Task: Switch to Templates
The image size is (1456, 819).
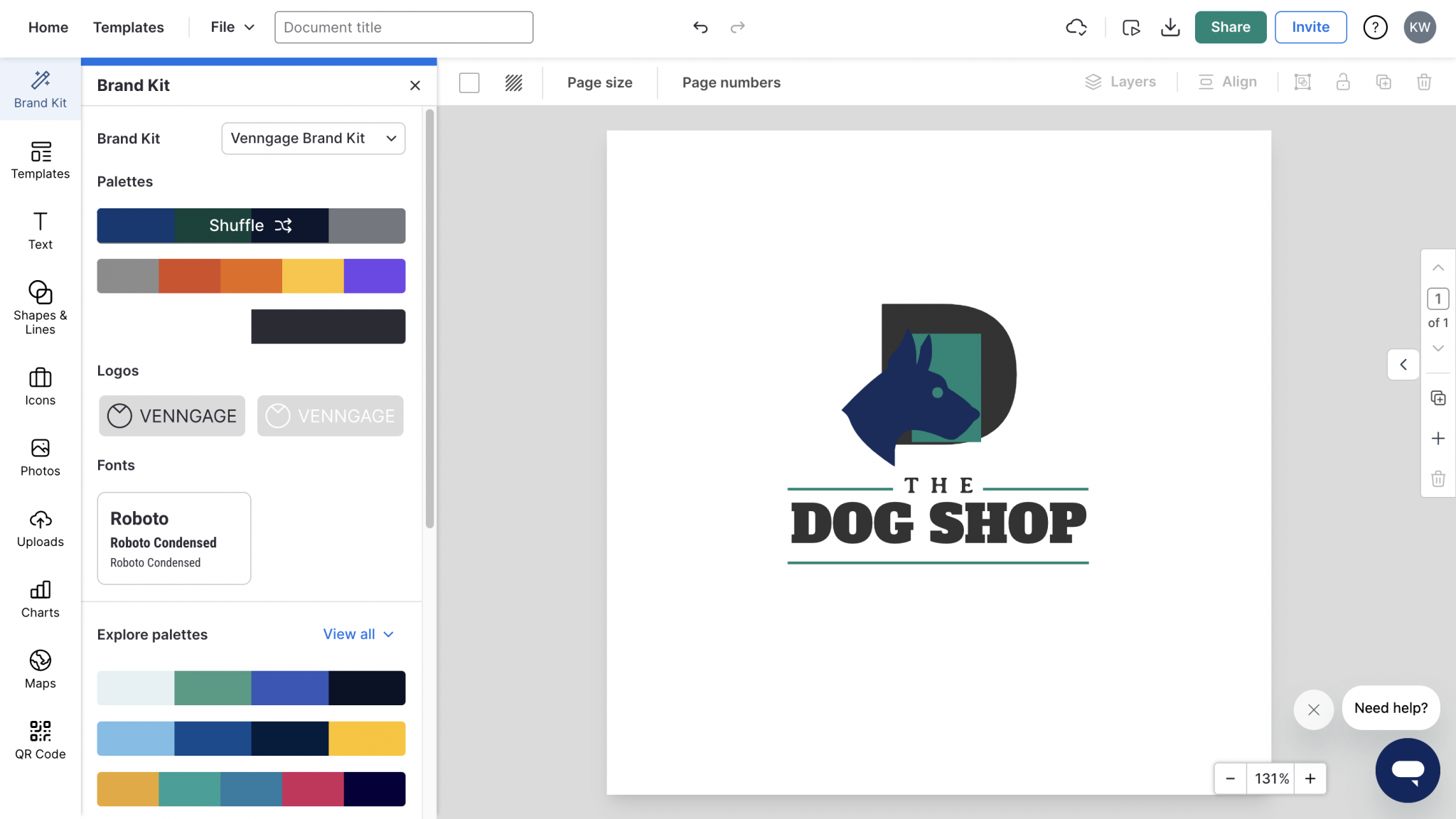Action: coord(128,27)
